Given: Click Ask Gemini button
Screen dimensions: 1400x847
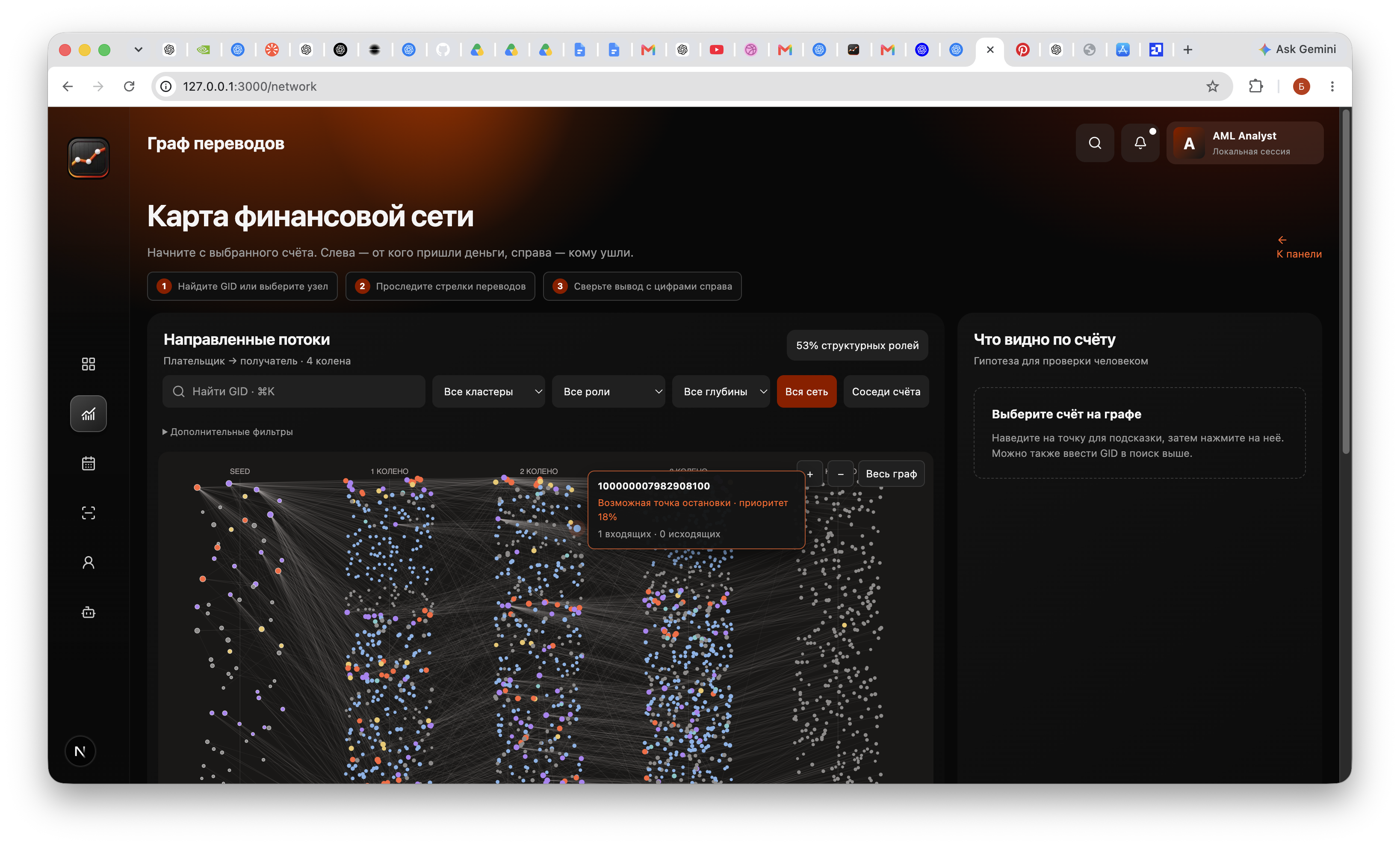Looking at the screenshot, I should point(1297,50).
